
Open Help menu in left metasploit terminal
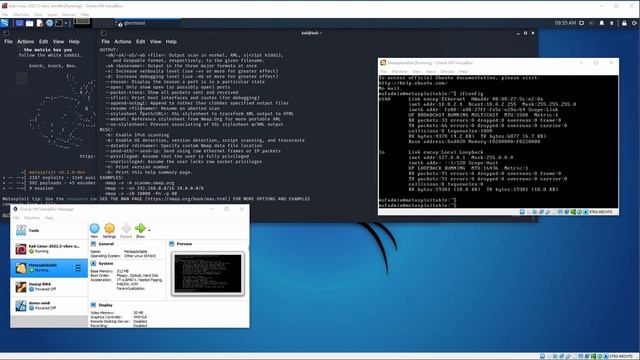click(x=74, y=42)
